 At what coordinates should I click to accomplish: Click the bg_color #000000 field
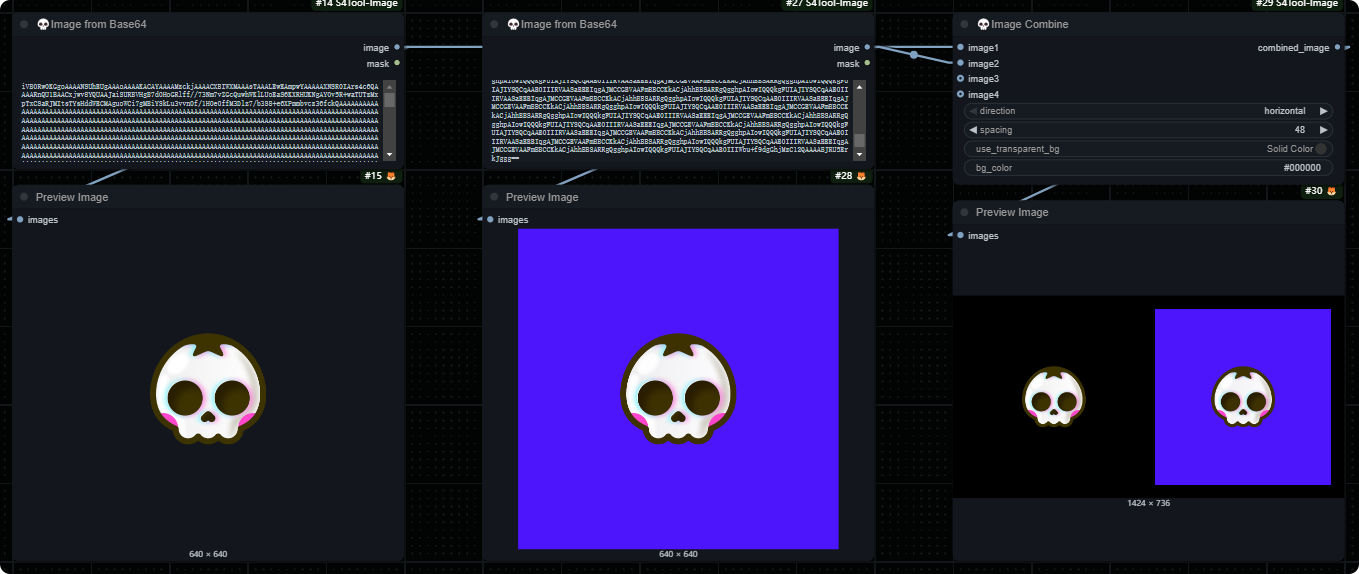[x=1148, y=168]
